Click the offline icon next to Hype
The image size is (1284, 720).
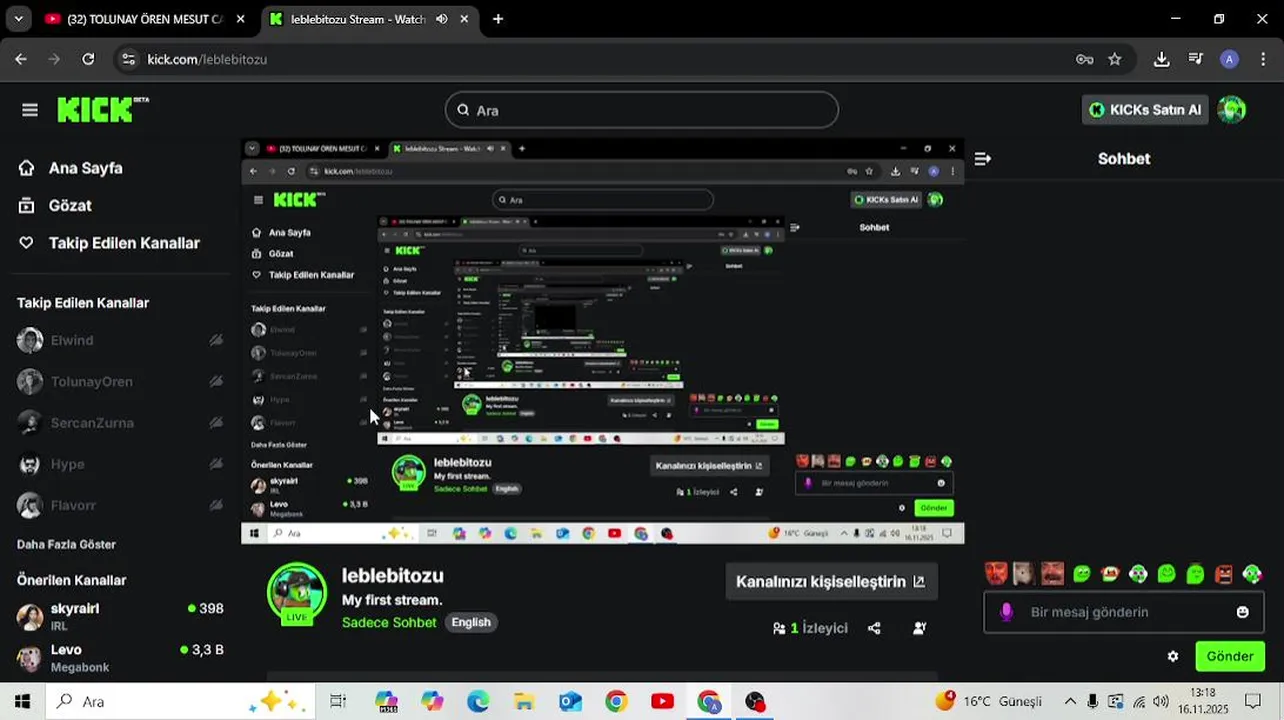216,464
